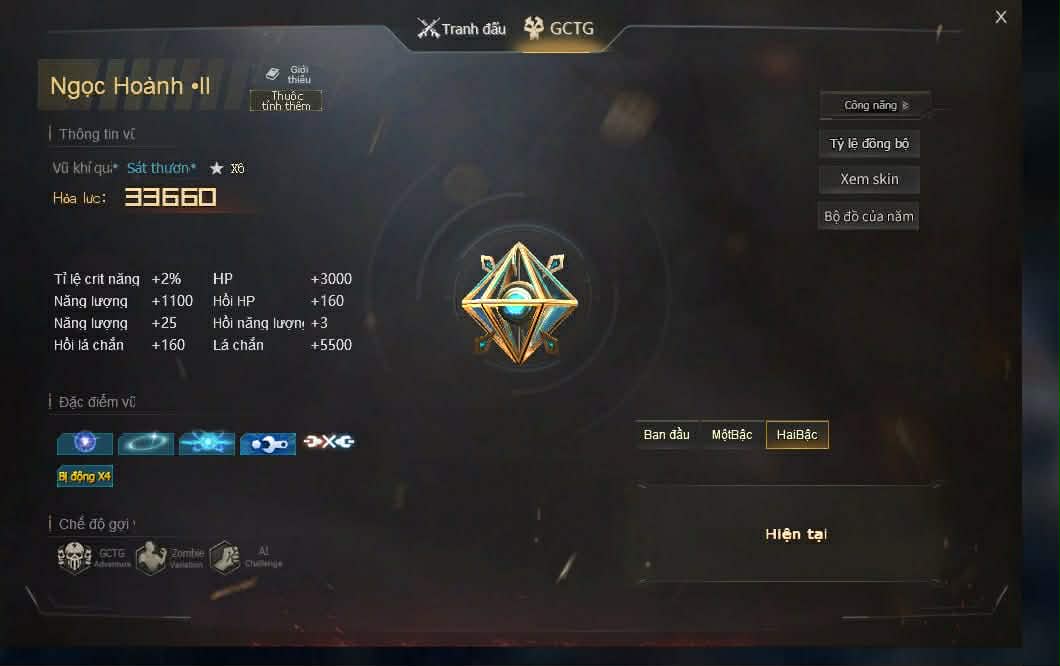Click the glowing orb trait icon
1060x666 pixels.
pyautogui.click(x=85, y=443)
